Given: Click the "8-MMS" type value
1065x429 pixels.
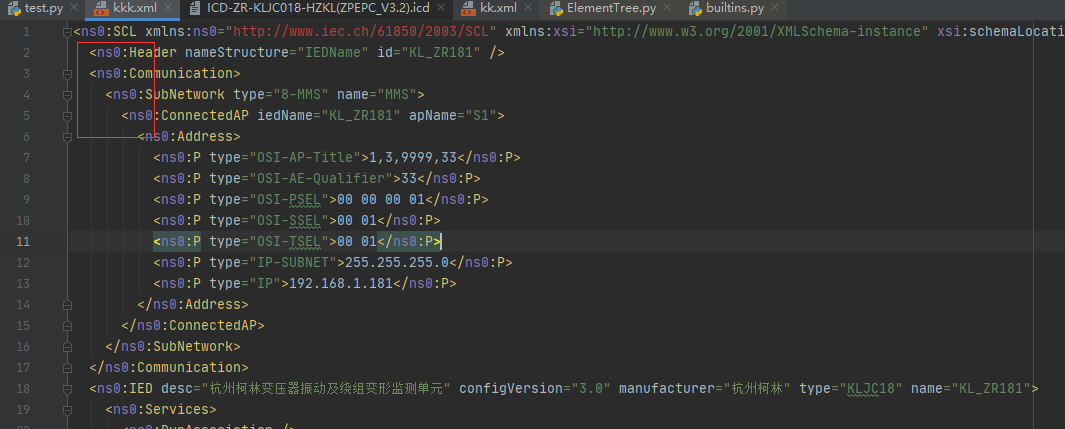Looking at the screenshot, I should pyautogui.click(x=302, y=94).
